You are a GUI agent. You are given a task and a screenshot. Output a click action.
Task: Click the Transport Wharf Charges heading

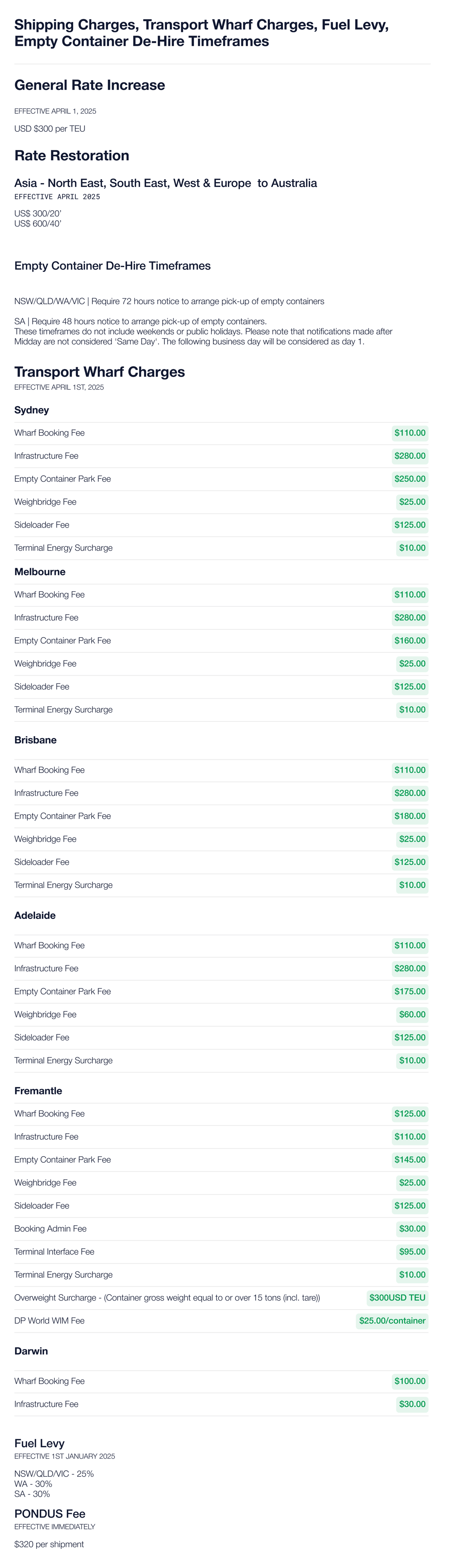point(100,372)
